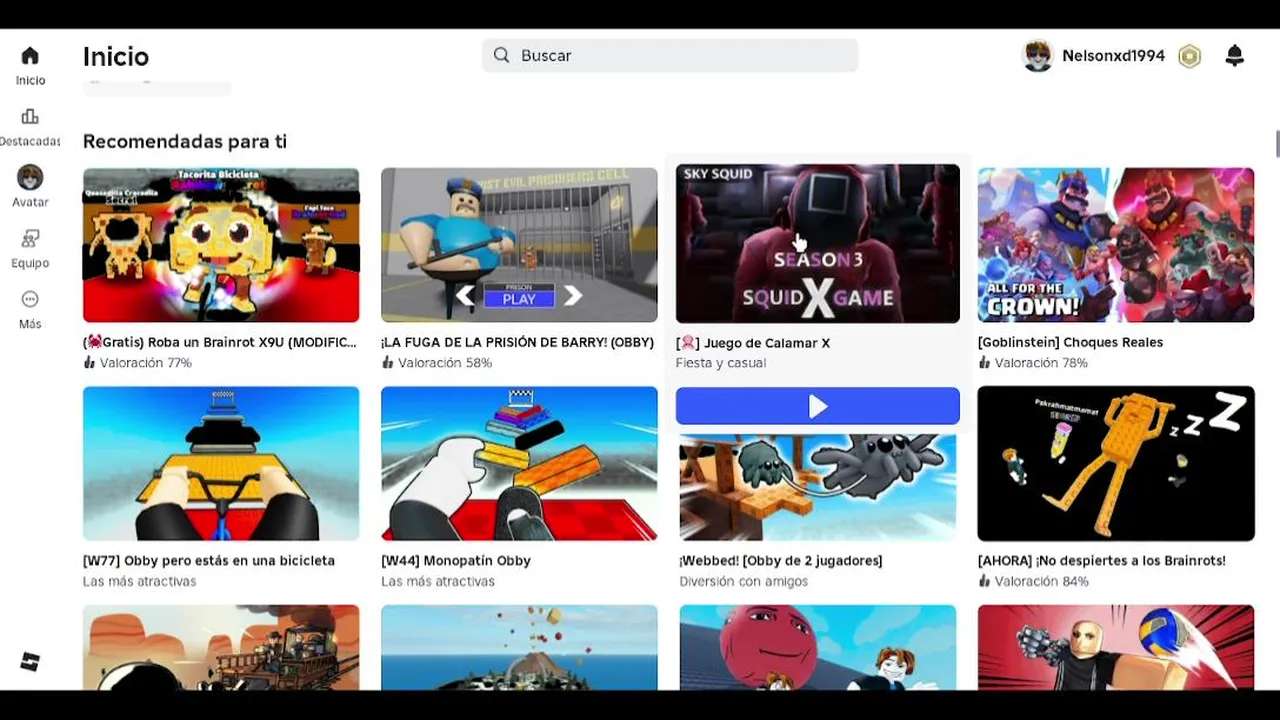Open the Webbed spider game thumbnail
Screen dimensions: 1280x720
818,487
